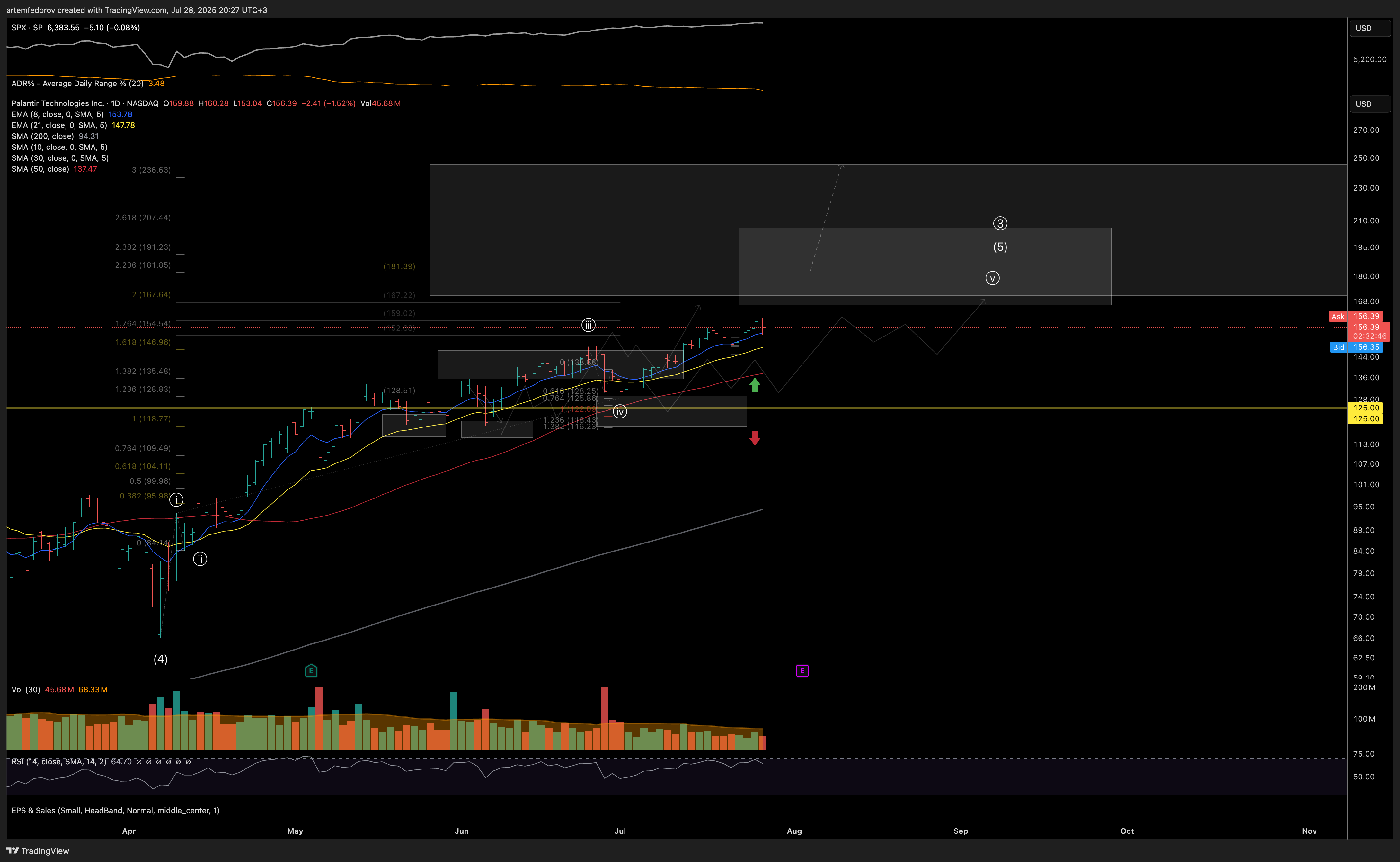The height and width of the screenshot is (862, 1400).
Task: Click the 1.382 (135.48) Fibonacci level label
Action: (142, 371)
